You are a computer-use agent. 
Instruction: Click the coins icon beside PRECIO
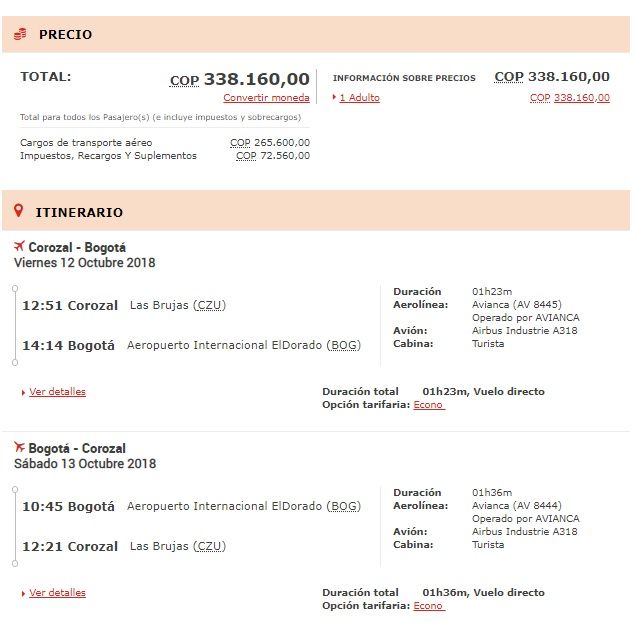click(20, 34)
